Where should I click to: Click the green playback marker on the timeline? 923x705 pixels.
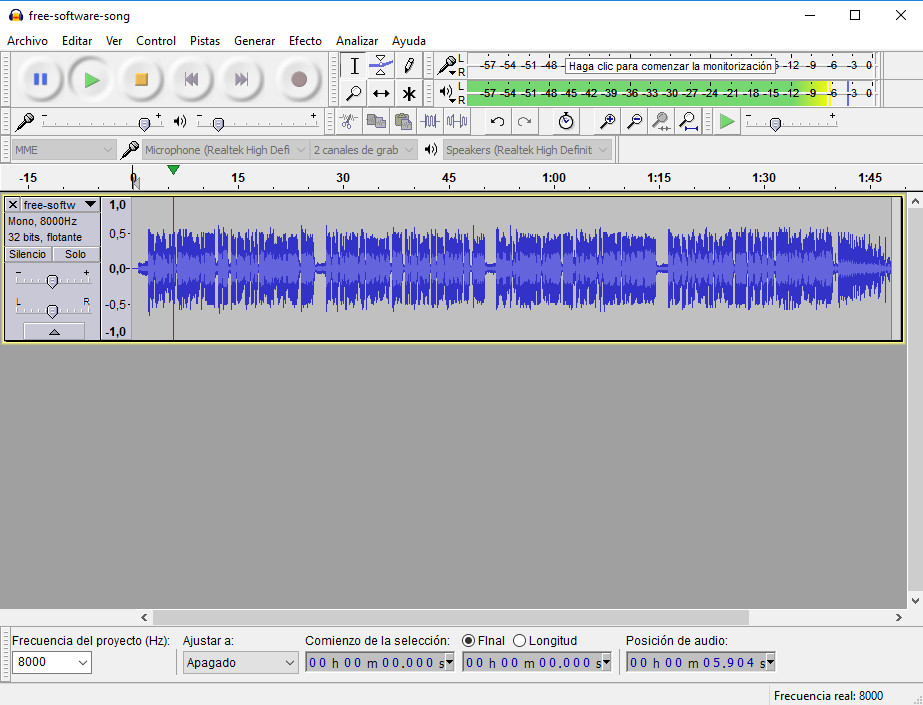coord(174,170)
